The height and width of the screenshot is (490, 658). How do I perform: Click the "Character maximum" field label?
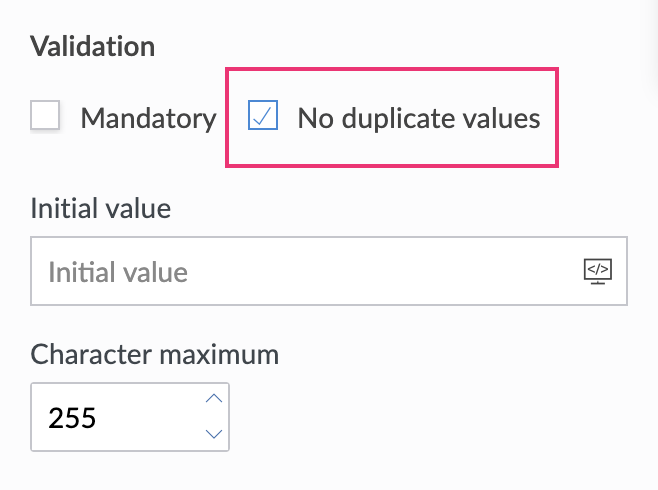tap(155, 354)
